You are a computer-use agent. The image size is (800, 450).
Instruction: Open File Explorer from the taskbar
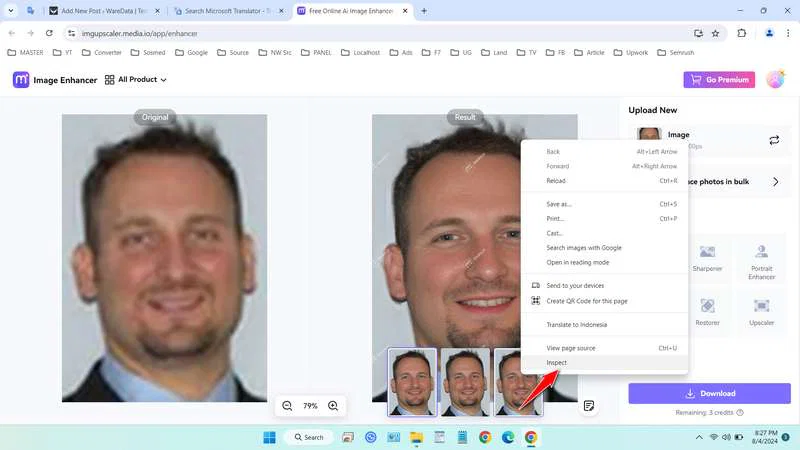[417, 437]
